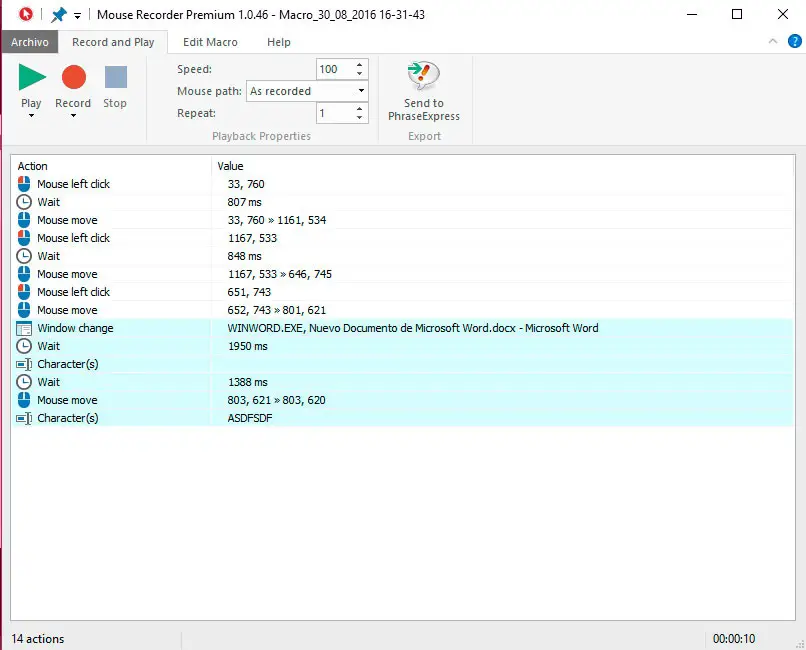Decrease Speed with the down arrow
The width and height of the screenshot is (806, 650).
click(359, 74)
